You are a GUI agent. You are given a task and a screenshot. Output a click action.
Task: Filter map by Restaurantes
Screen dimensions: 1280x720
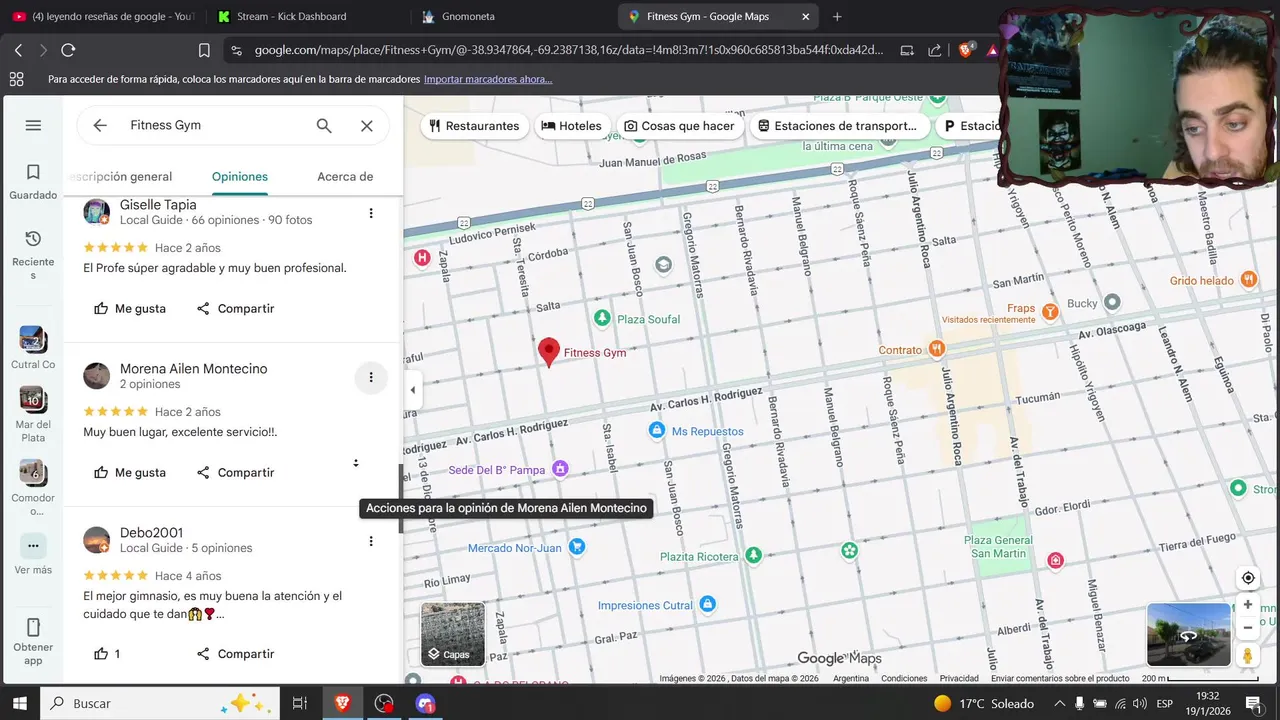point(474,126)
